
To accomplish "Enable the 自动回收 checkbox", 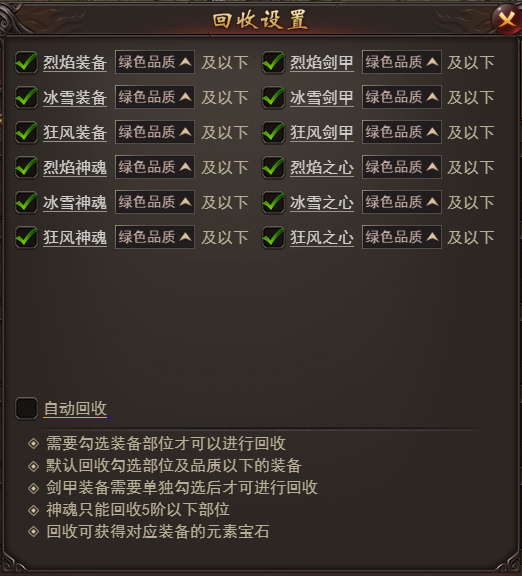I will pos(26,408).
